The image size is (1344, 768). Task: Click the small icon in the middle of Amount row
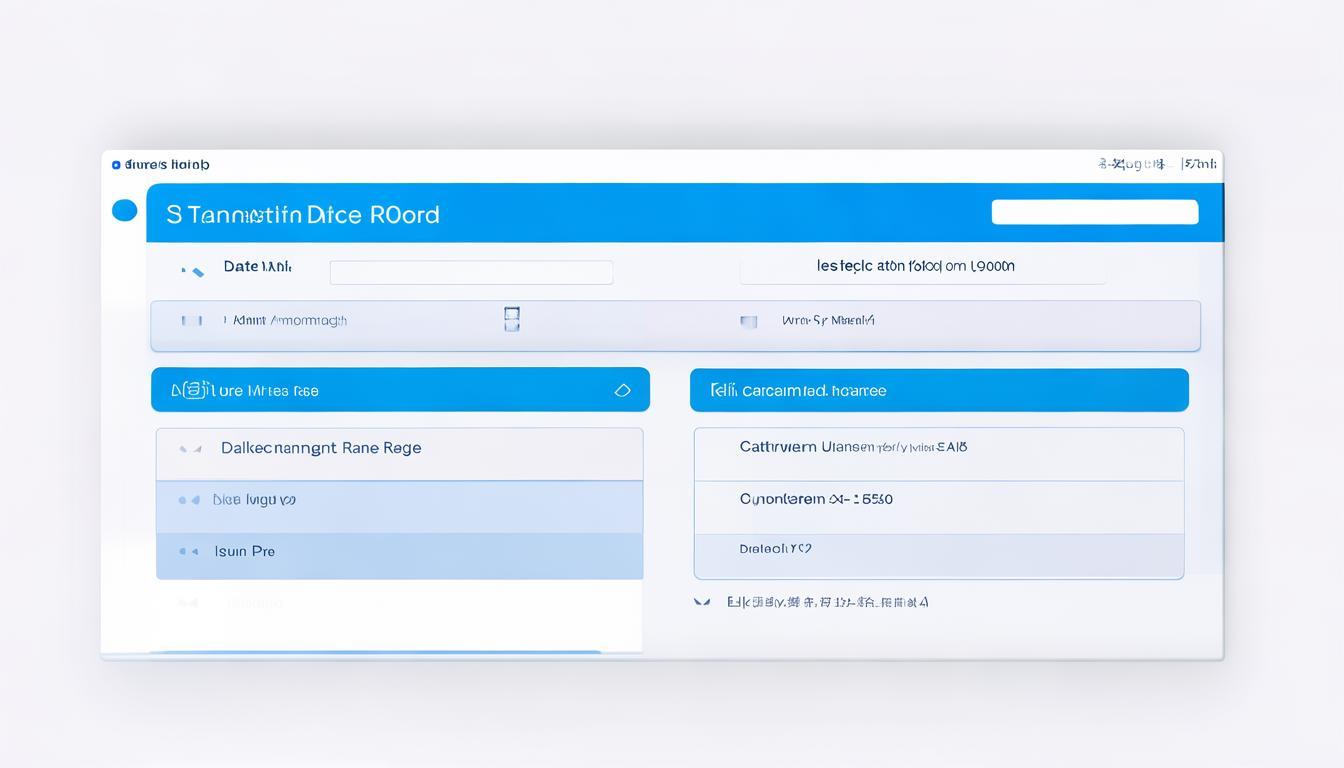tap(511, 319)
